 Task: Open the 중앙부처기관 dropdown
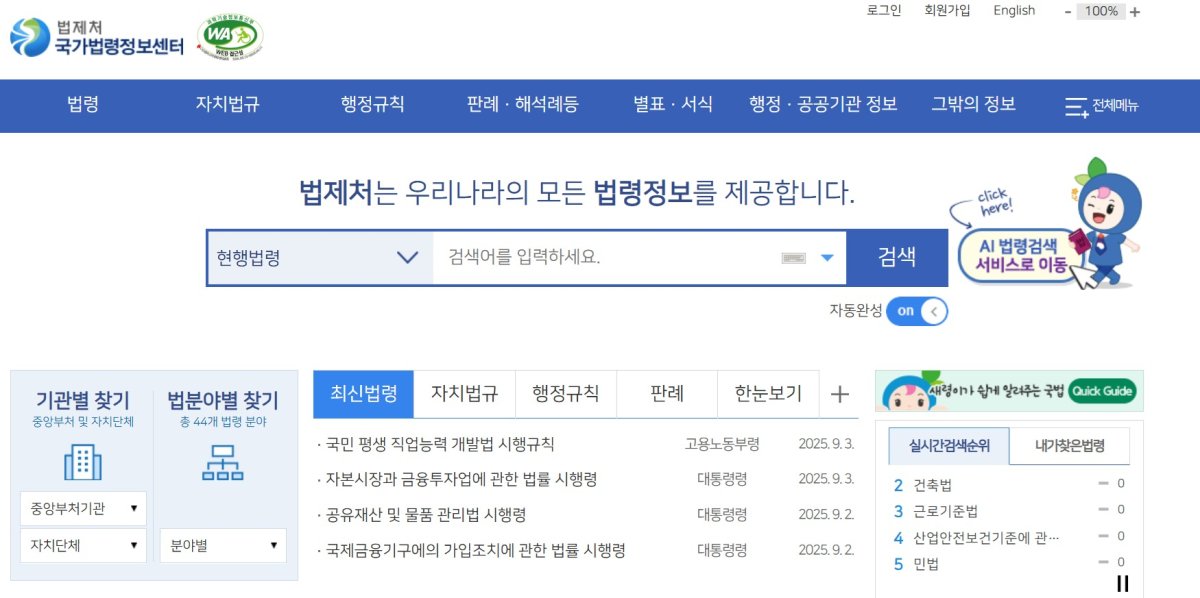click(83, 508)
